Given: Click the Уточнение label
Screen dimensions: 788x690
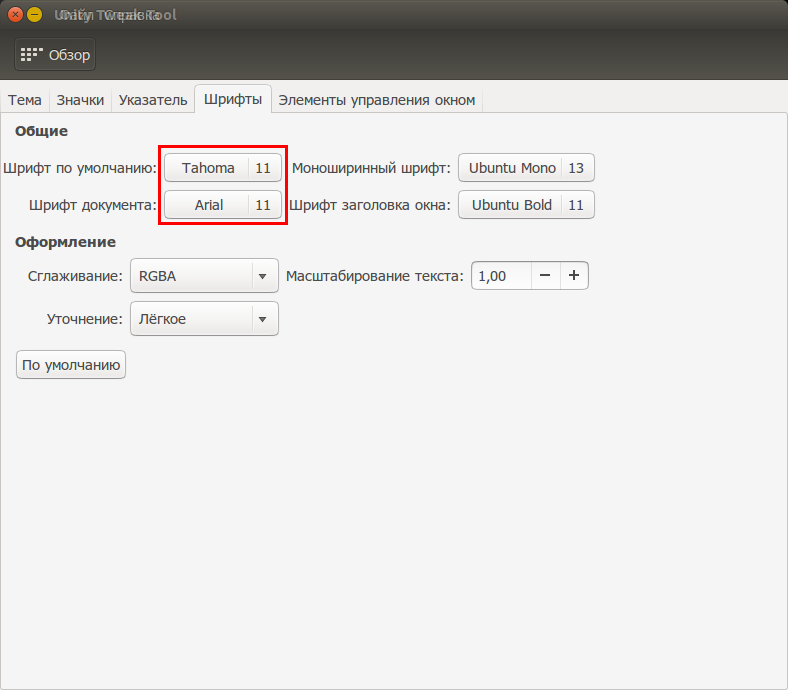Looking at the screenshot, I should coord(85,319).
